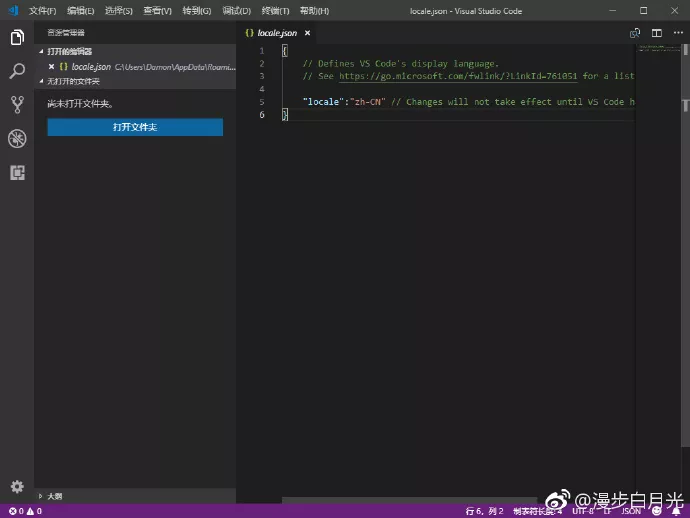Open the Explorer view in activity bar
This screenshot has height=518, width=690.
17,37
